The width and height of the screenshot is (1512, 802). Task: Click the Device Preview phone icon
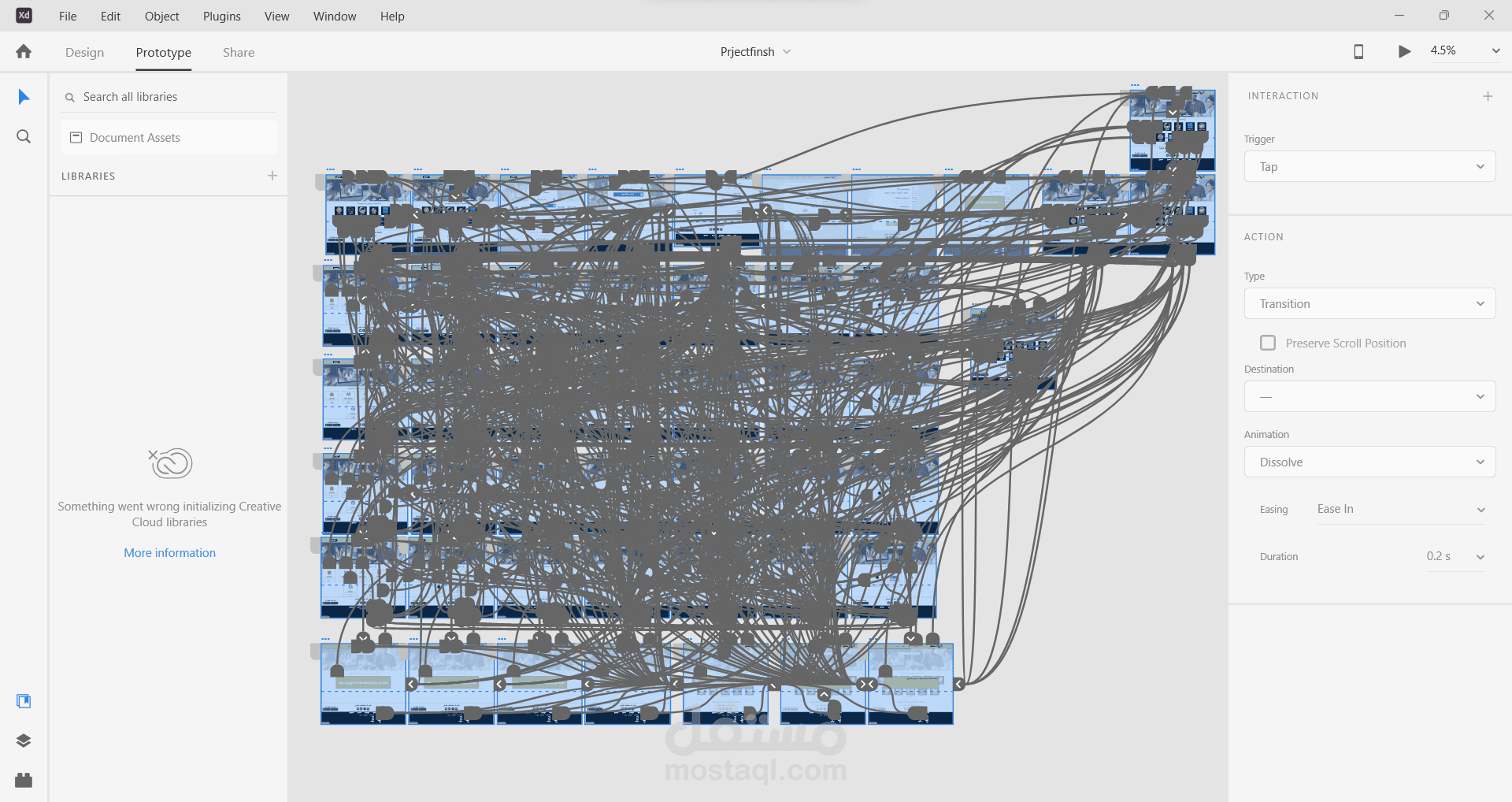tap(1358, 52)
